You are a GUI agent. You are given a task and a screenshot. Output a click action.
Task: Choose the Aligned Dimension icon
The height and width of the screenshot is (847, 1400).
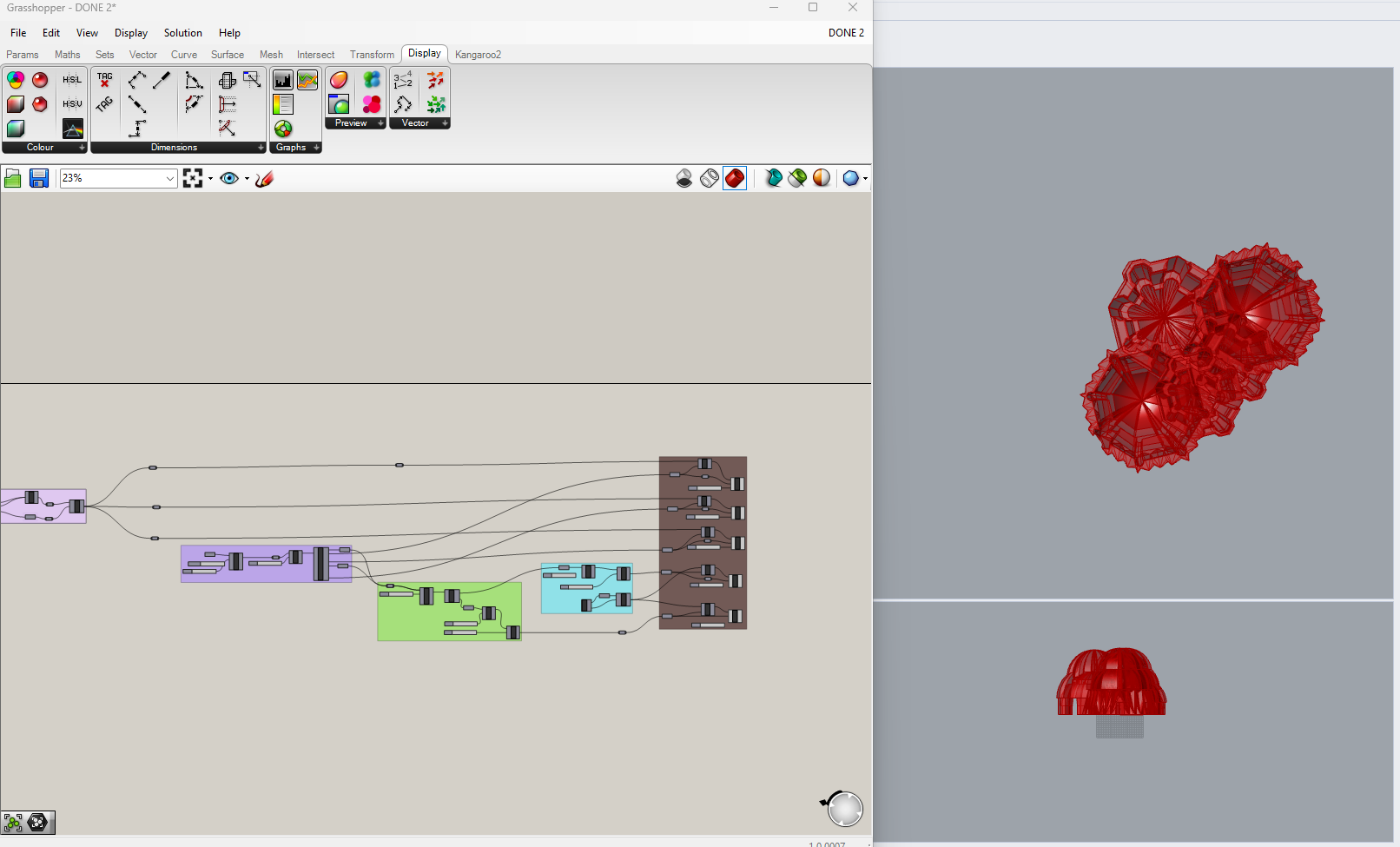tap(137, 80)
